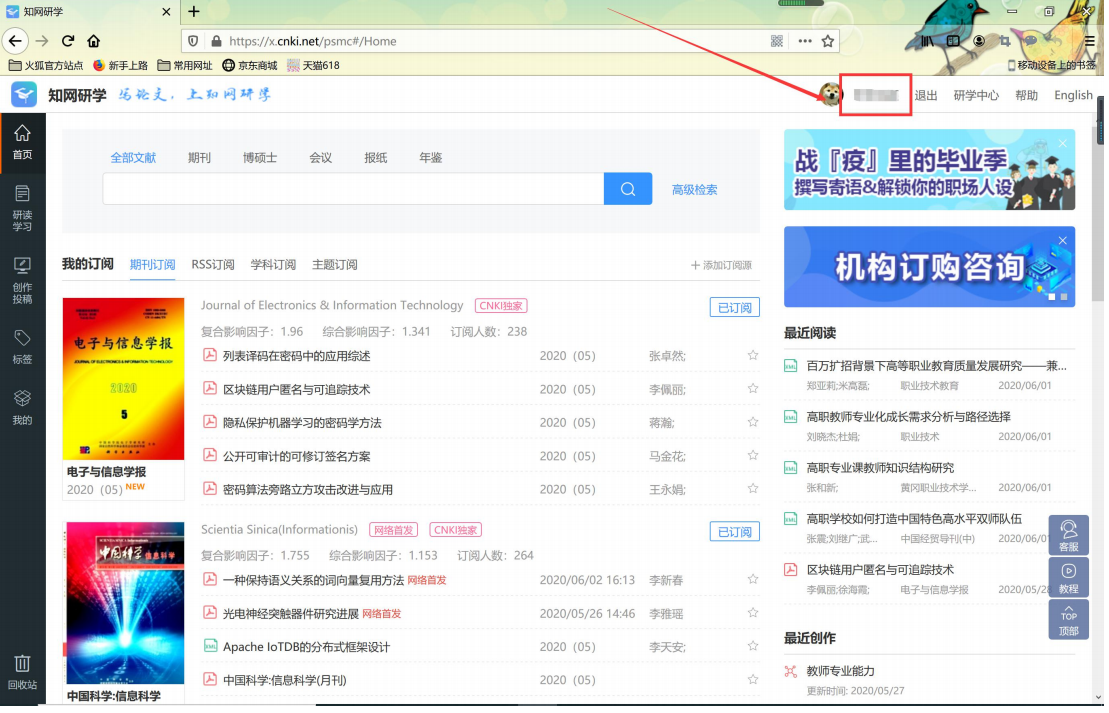Viewport: 1109px width, 713px height.
Task: Select the 博硕士 search category tab
Action: point(260,158)
